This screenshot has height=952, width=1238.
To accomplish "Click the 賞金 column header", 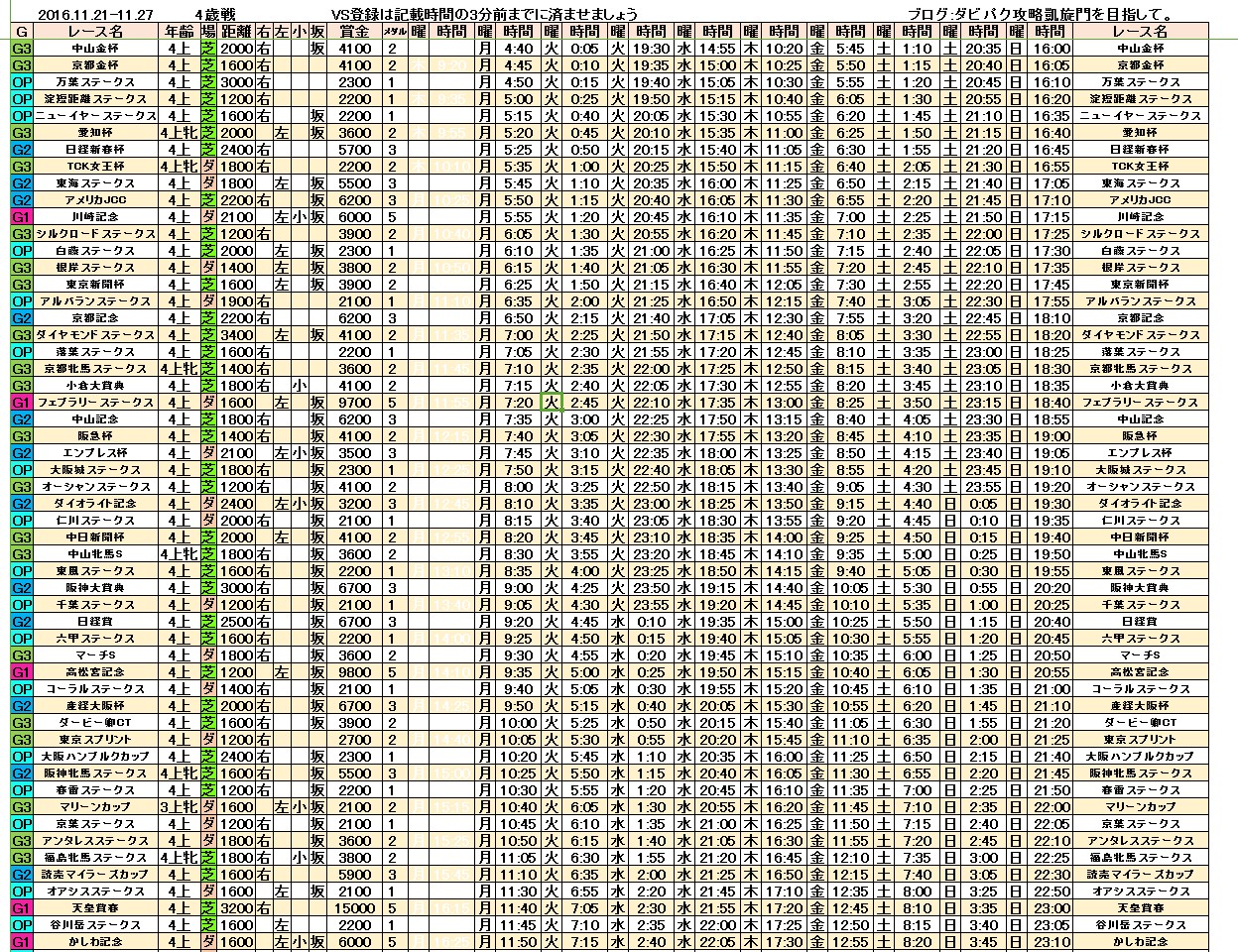I will 354,31.
